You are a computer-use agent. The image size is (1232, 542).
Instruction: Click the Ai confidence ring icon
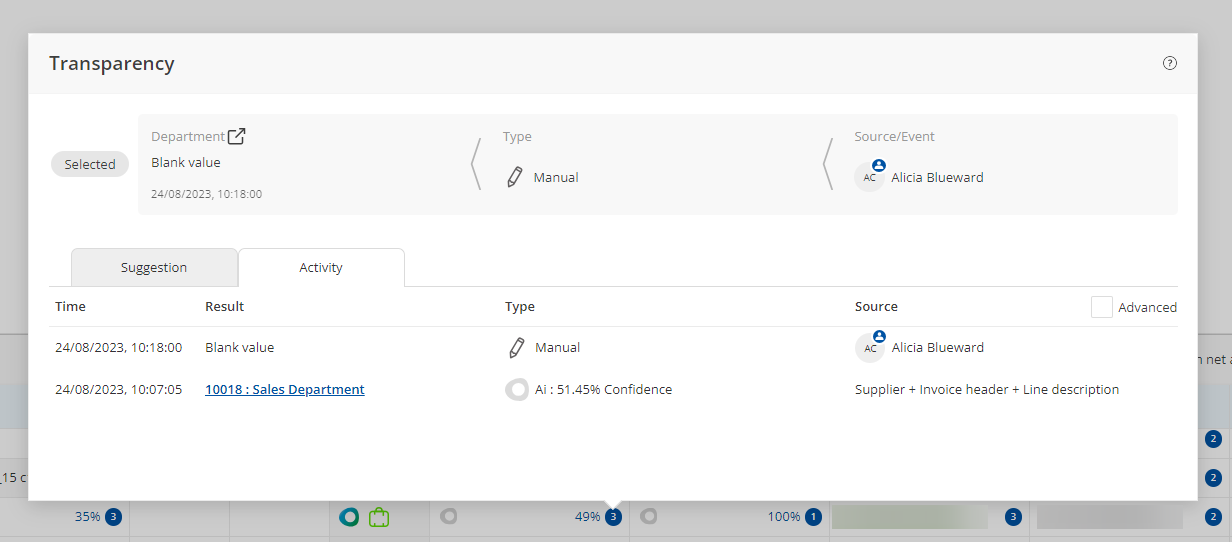point(517,390)
